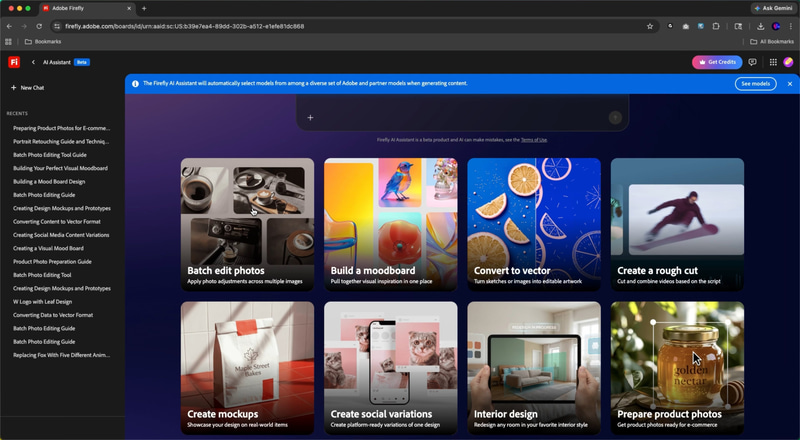Open the Create a rough cut card
This screenshot has width=800, height=440.
[x=678, y=225]
